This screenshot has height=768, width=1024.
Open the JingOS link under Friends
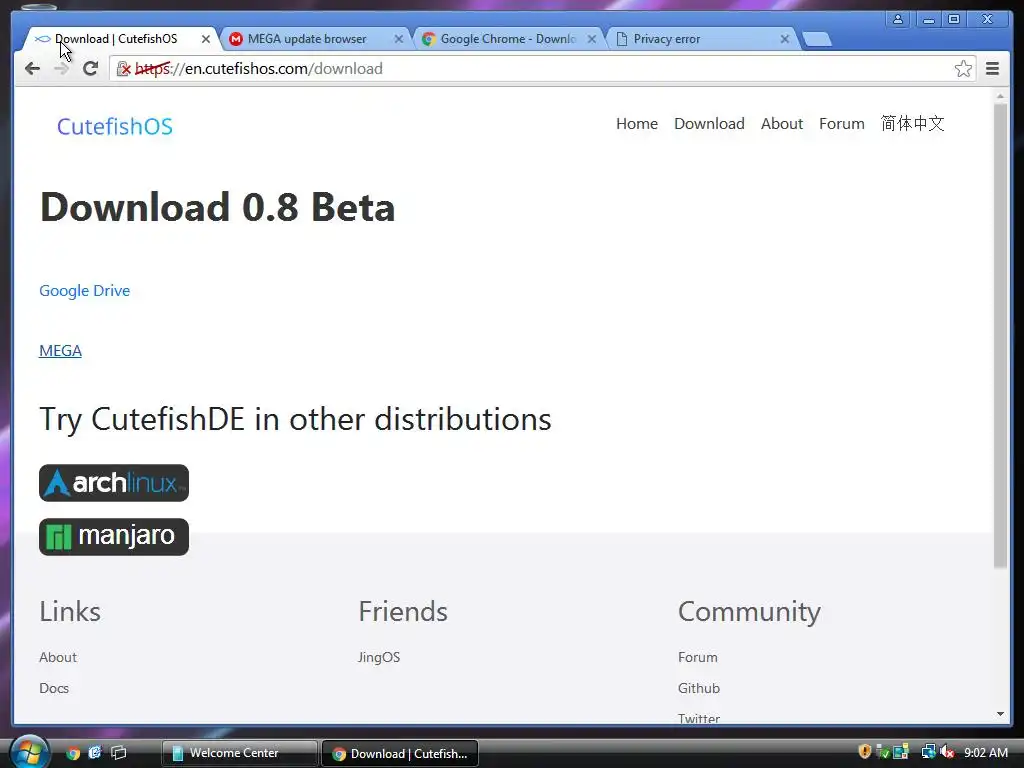pos(379,657)
